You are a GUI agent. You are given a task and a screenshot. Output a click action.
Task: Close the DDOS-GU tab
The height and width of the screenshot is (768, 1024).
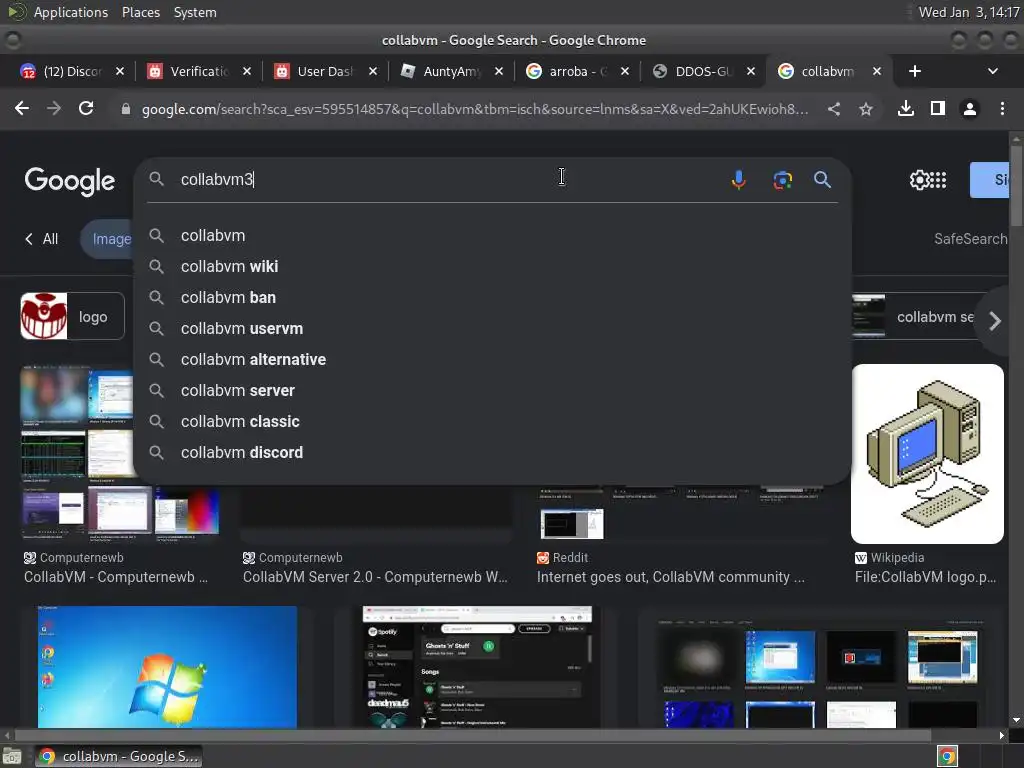pos(751,71)
